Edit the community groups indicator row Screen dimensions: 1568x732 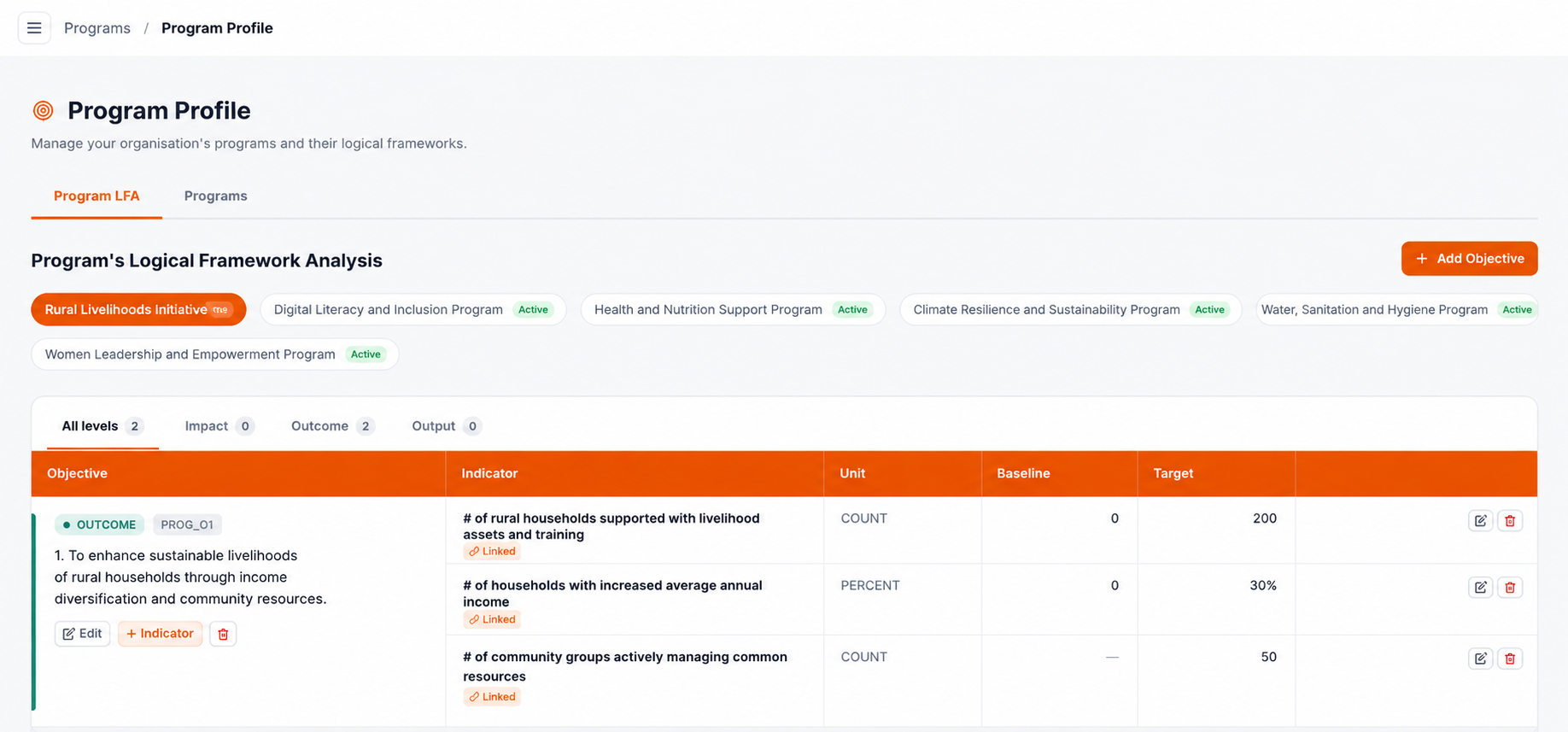pyautogui.click(x=1480, y=659)
